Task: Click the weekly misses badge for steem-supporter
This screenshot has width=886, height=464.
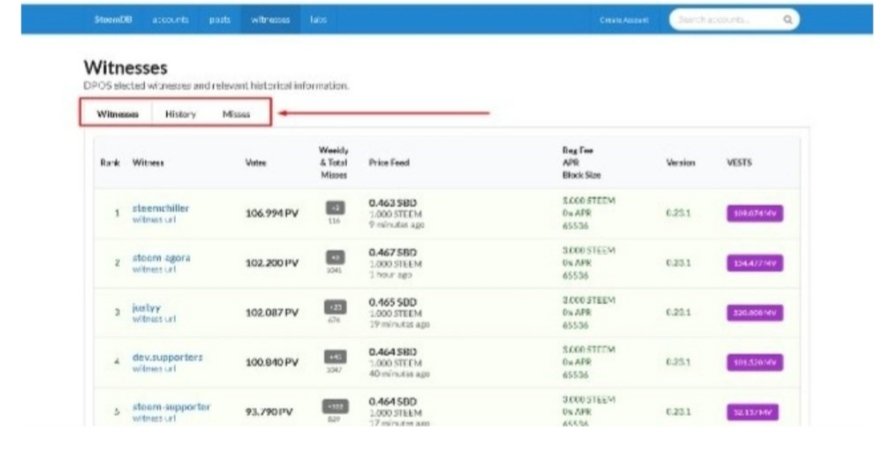Action: 335,407
